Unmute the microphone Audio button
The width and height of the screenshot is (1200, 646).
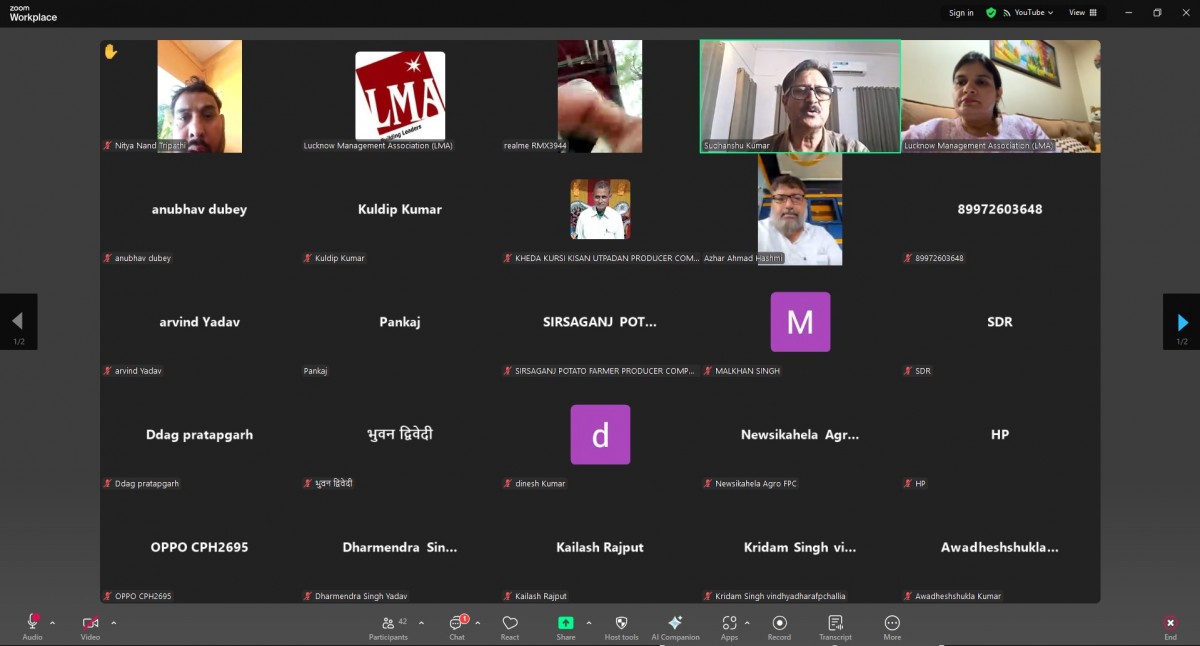click(32, 627)
